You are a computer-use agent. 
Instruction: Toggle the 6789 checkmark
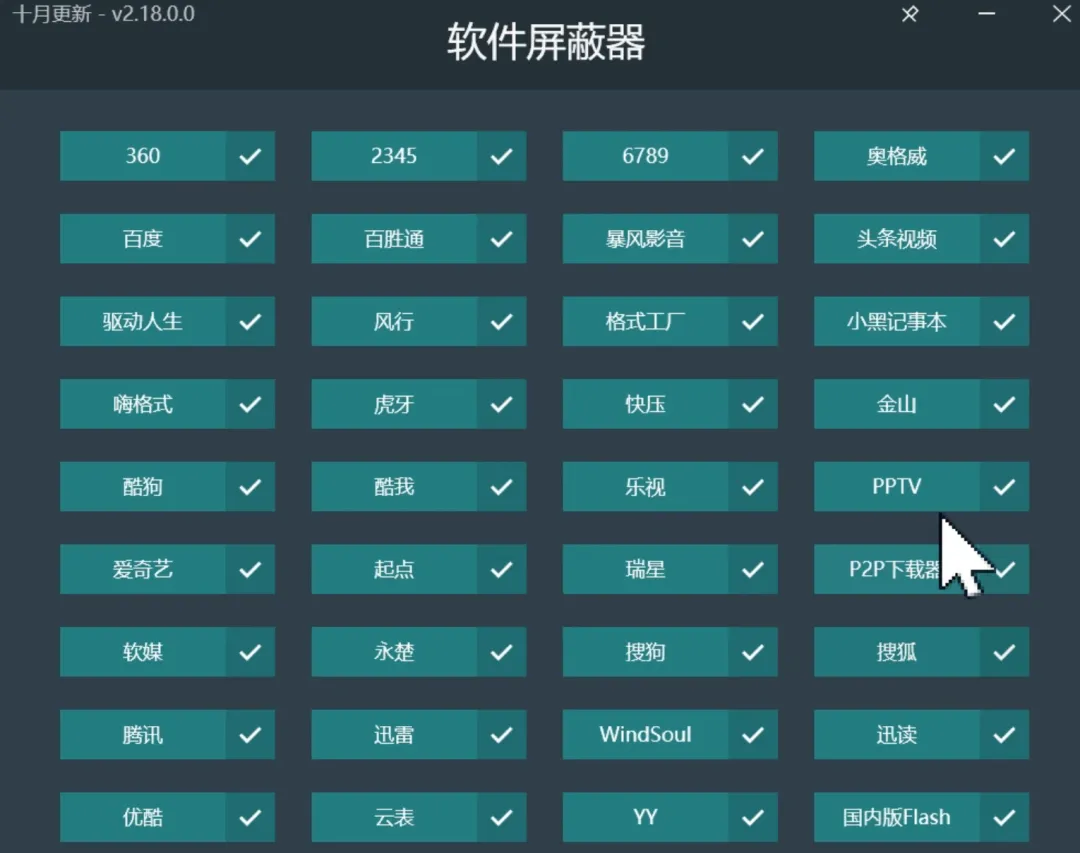753,156
